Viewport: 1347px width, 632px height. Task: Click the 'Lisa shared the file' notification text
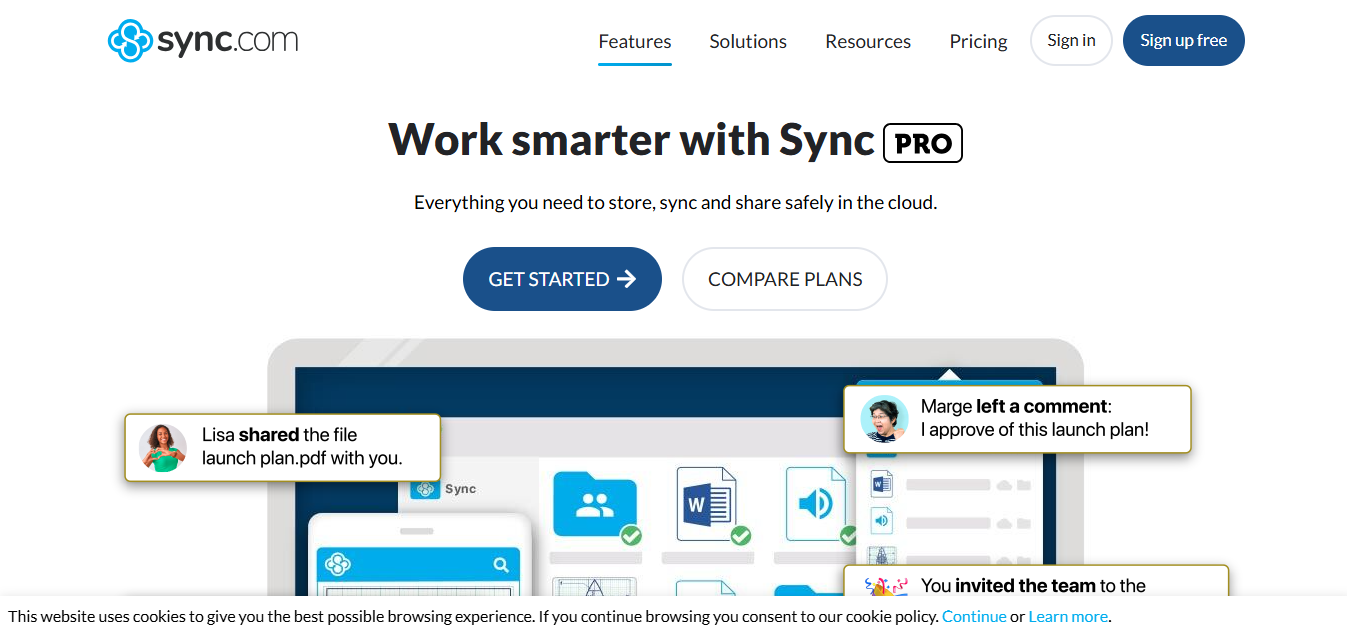tap(302, 447)
